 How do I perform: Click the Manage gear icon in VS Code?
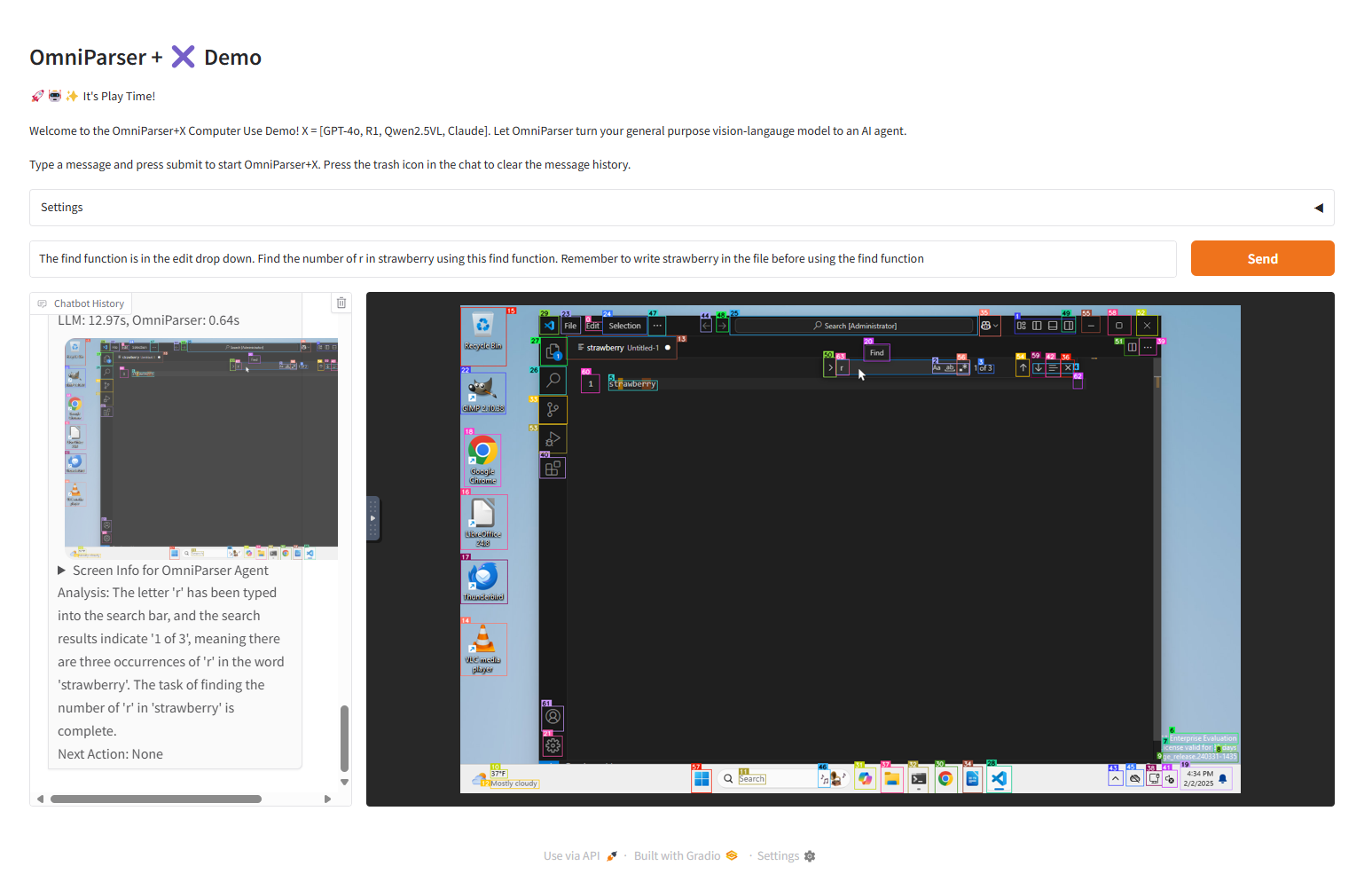[553, 745]
